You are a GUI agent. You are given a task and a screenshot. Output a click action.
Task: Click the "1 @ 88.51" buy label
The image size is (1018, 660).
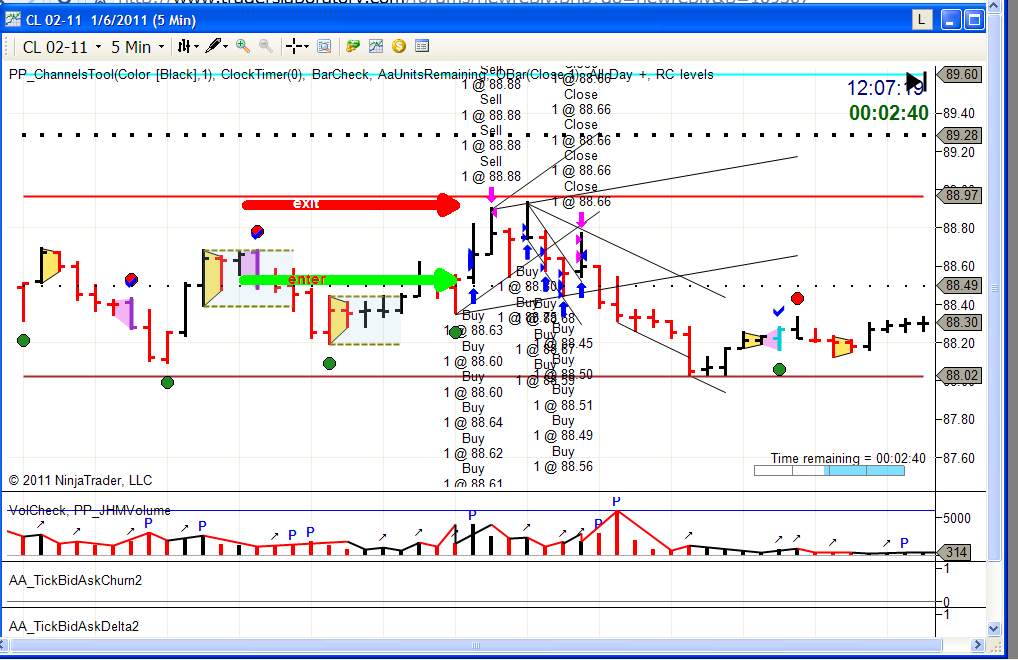564,406
